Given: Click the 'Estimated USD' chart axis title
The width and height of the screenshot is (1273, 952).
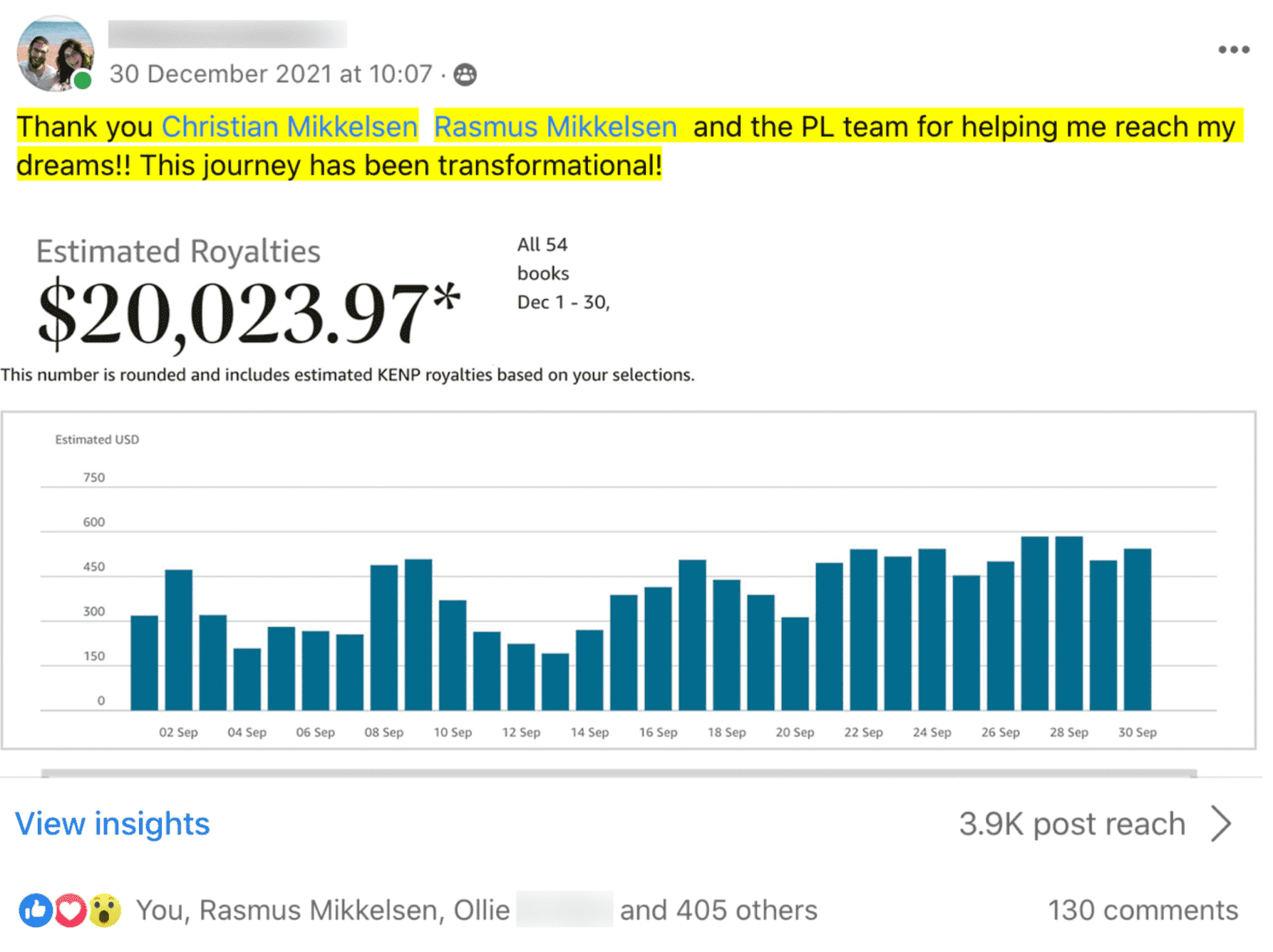Looking at the screenshot, I should point(97,440).
